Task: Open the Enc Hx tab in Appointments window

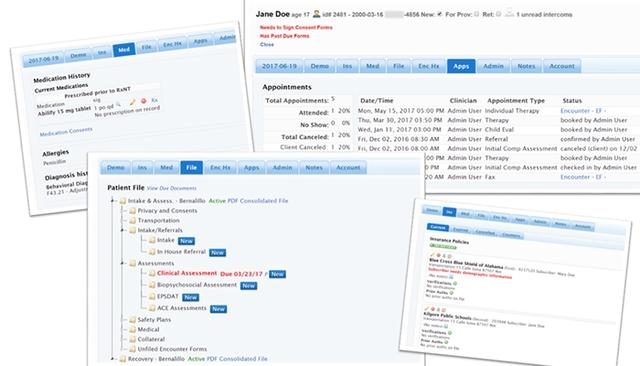Action: (x=429, y=66)
